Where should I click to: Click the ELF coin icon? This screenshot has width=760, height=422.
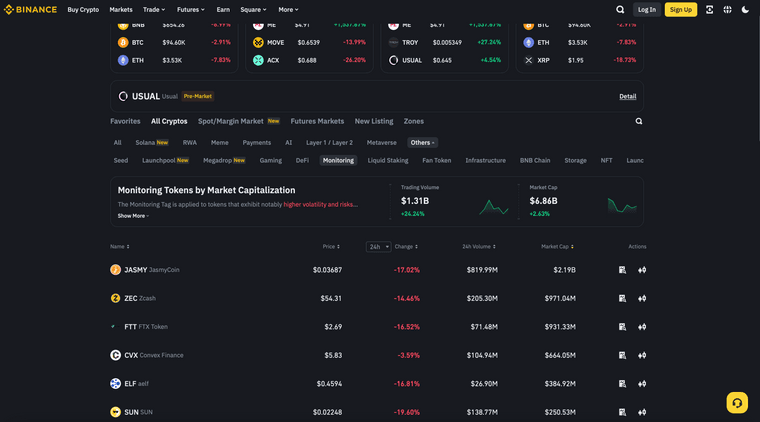(115, 384)
